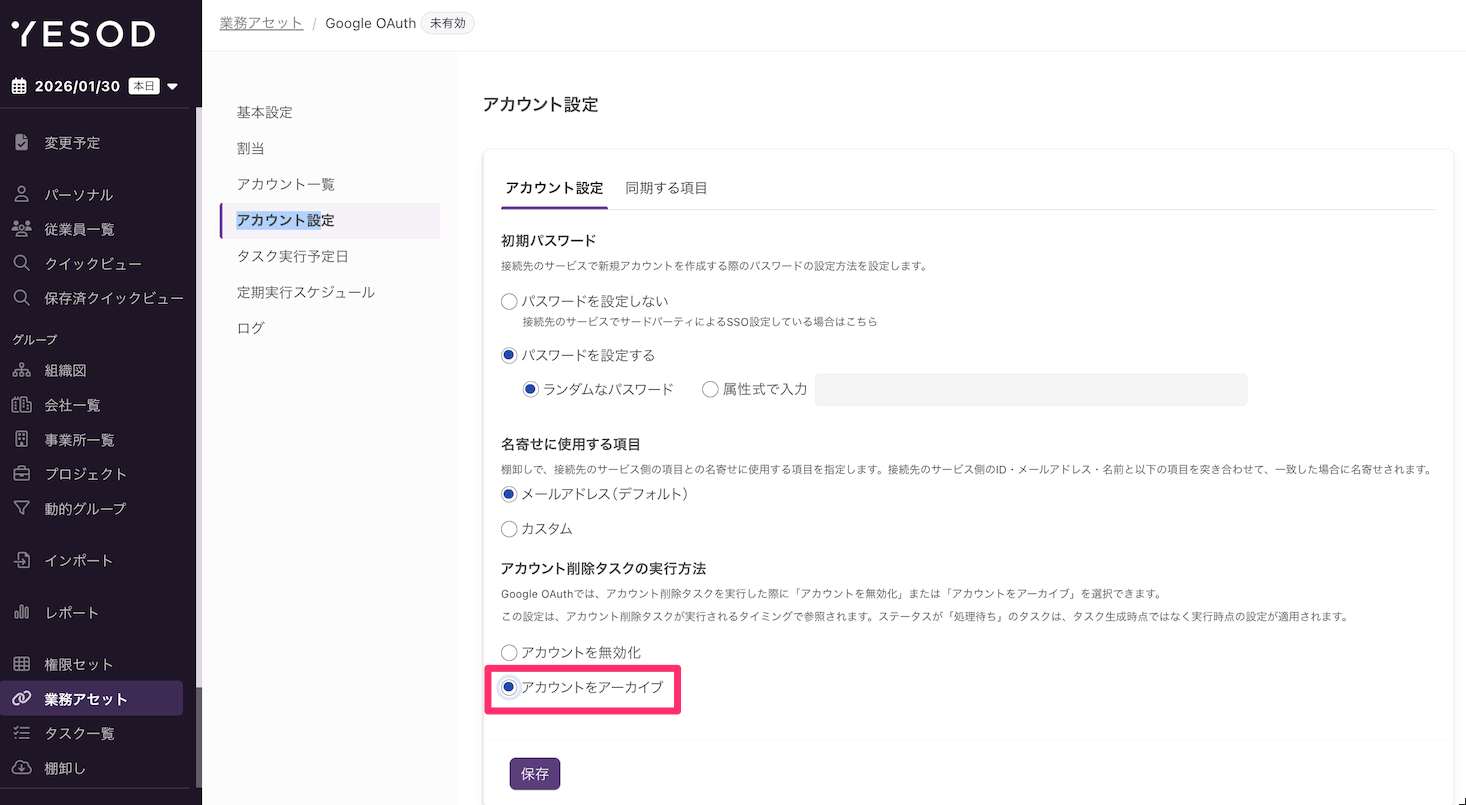The height and width of the screenshot is (805, 1466).
Task: Click the permission set grid icon
Action: [x=21, y=665]
